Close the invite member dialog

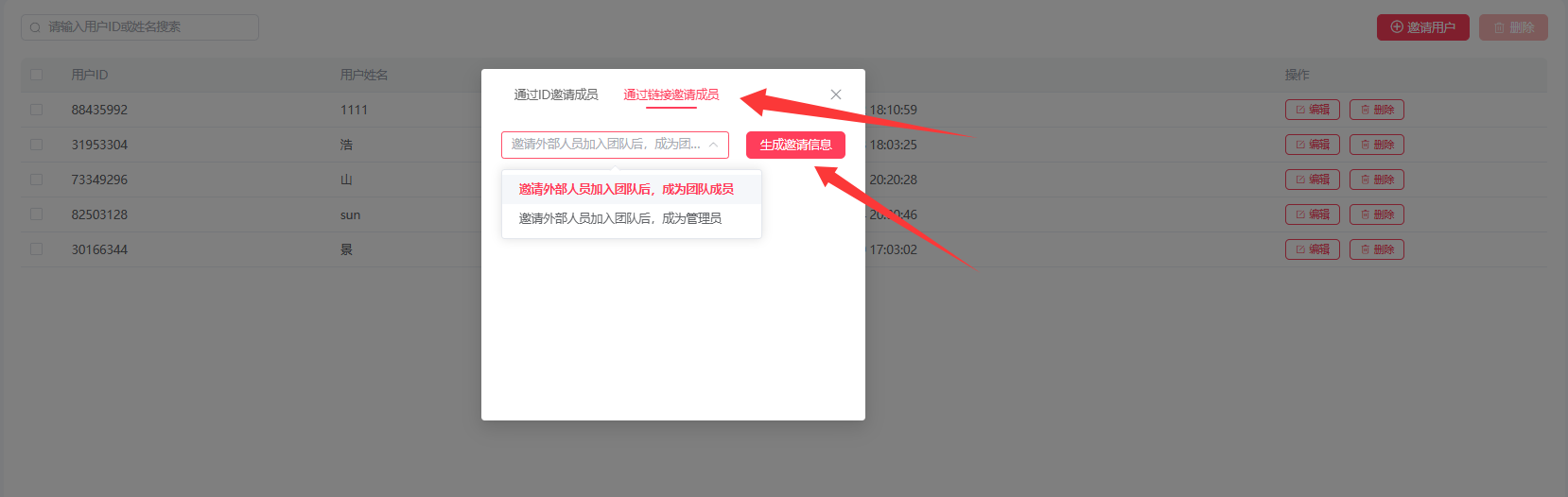pyautogui.click(x=835, y=94)
